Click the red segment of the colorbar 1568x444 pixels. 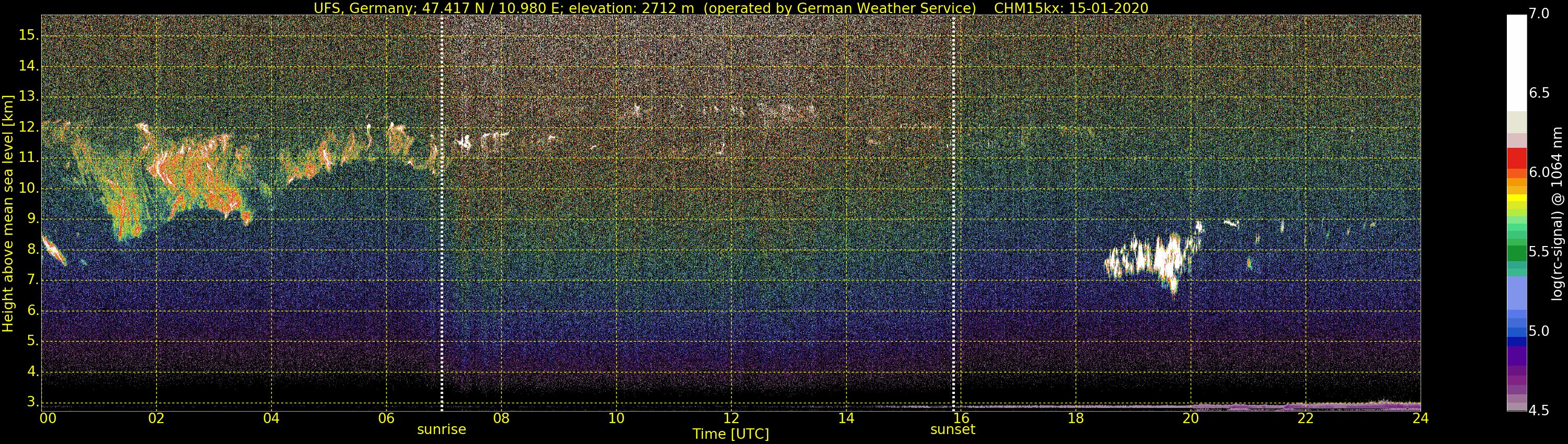point(1516,158)
